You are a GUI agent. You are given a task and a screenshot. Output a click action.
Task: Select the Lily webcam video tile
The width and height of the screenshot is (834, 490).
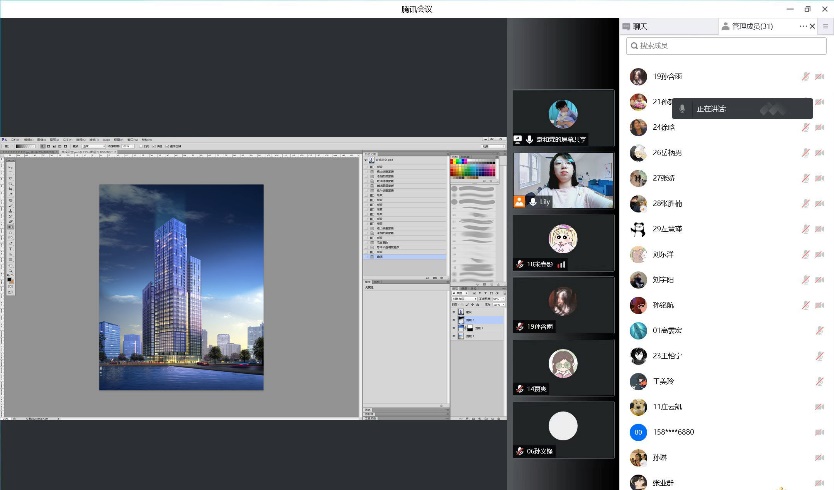[564, 181]
